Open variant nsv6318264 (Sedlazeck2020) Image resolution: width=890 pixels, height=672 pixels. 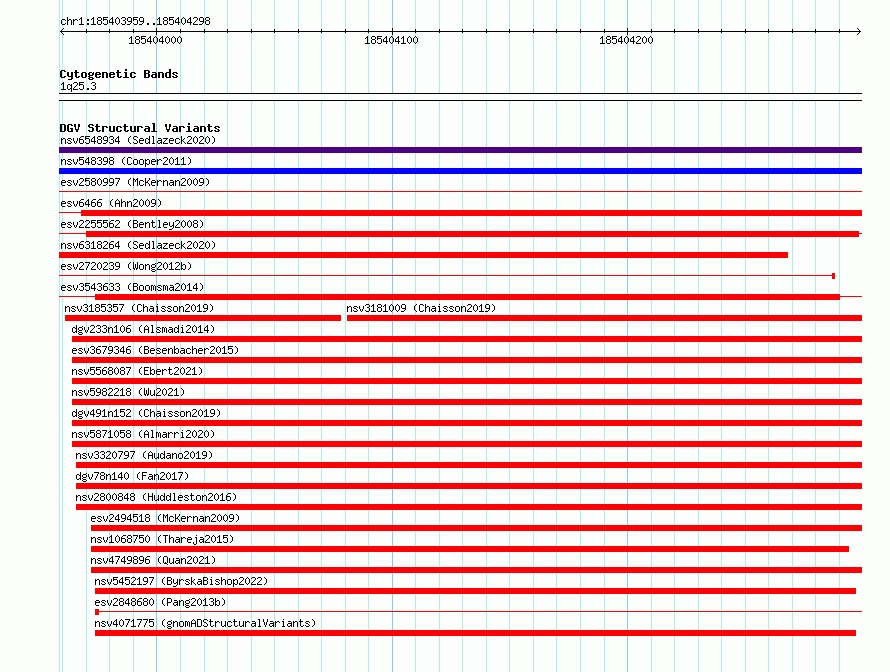(x=138, y=245)
